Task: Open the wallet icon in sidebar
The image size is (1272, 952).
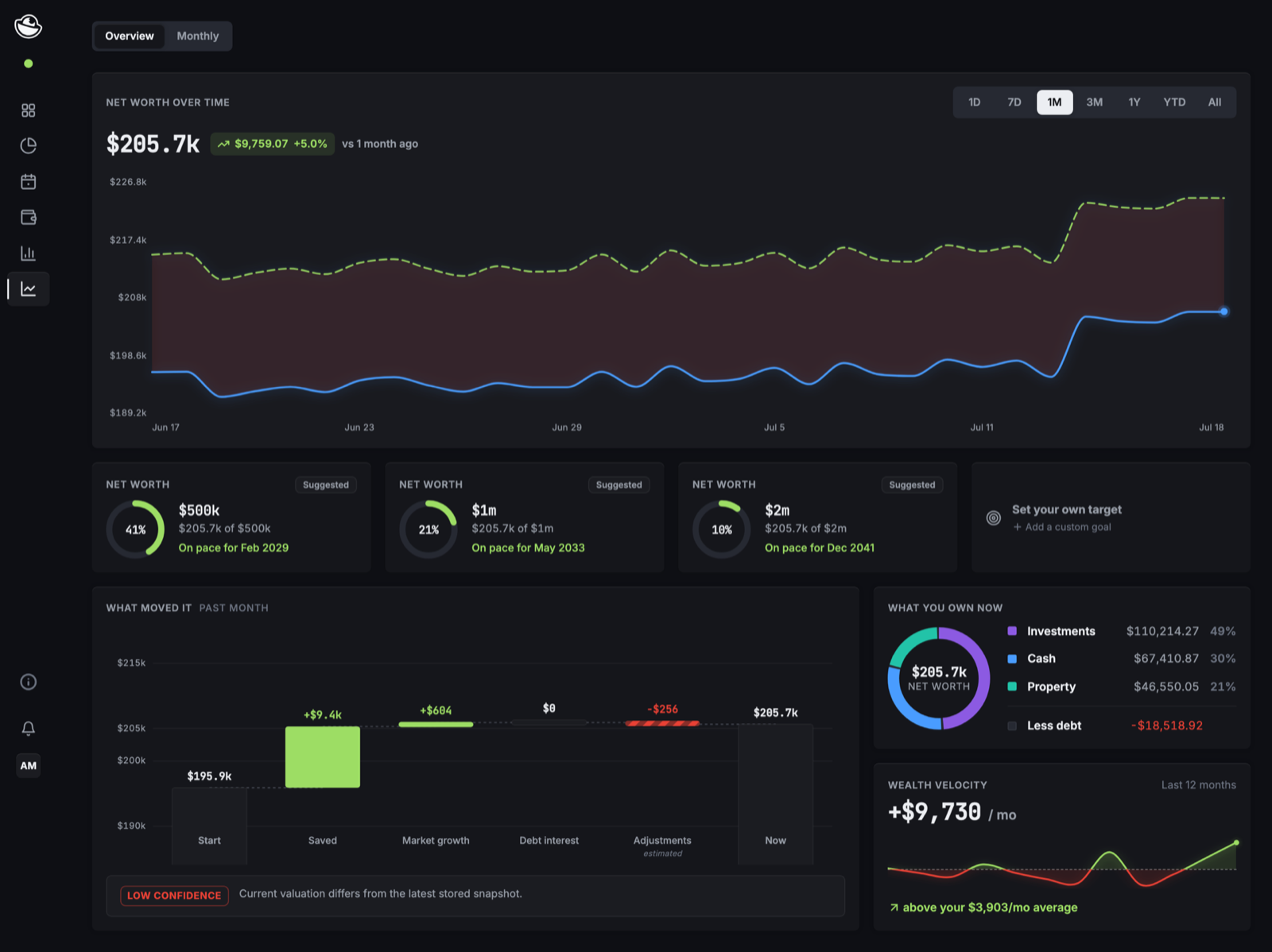Action: 29,217
